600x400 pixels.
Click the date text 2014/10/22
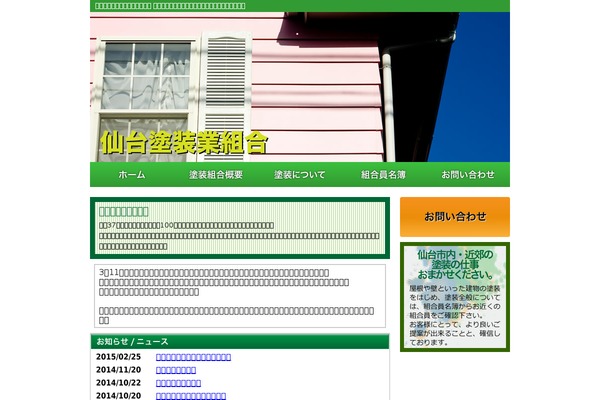(x=119, y=383)
